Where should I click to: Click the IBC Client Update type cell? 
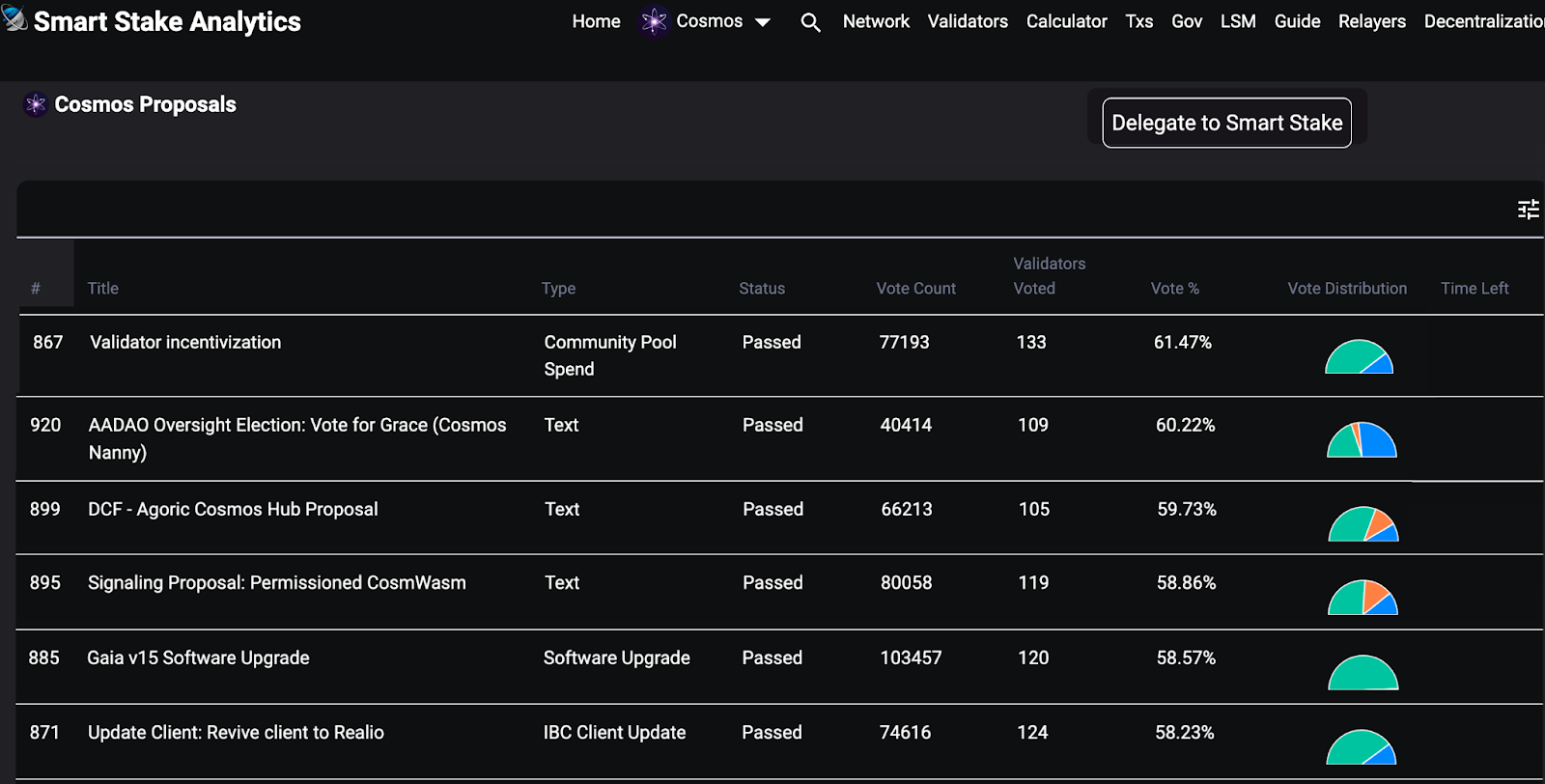coord(614,732)
